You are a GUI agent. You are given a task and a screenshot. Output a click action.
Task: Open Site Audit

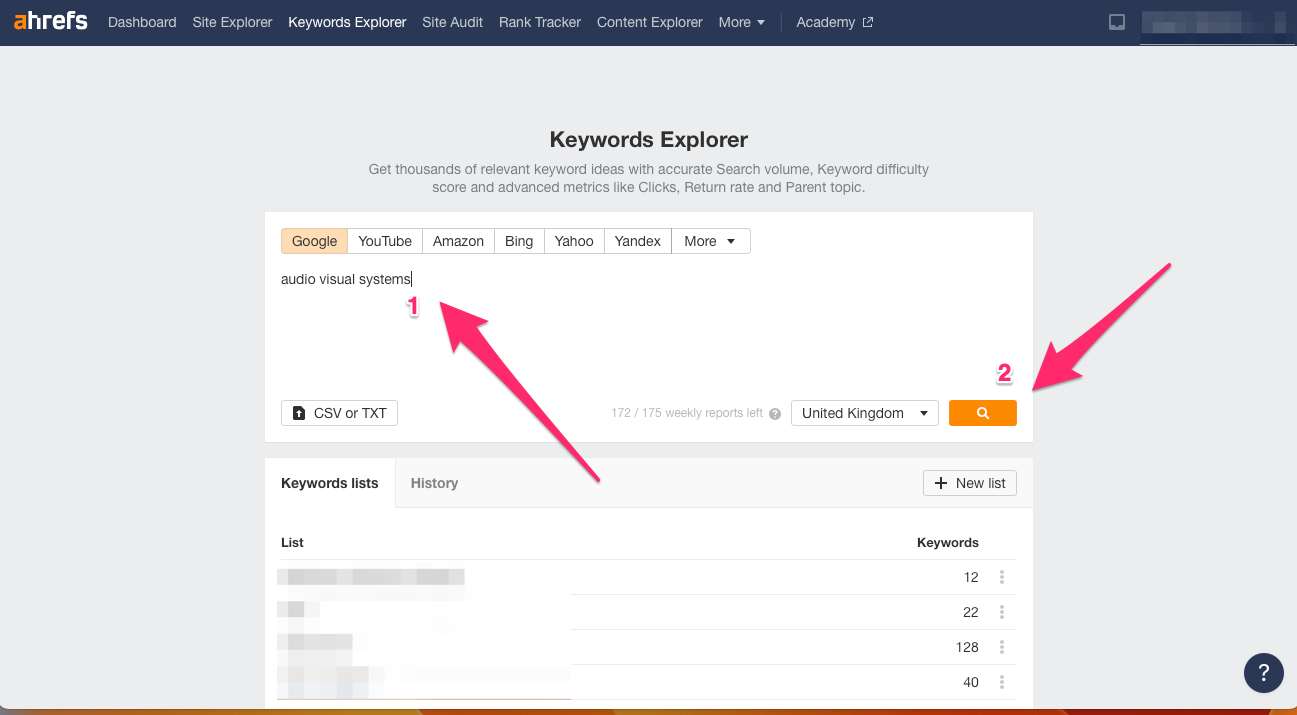(x=452, y=22)
